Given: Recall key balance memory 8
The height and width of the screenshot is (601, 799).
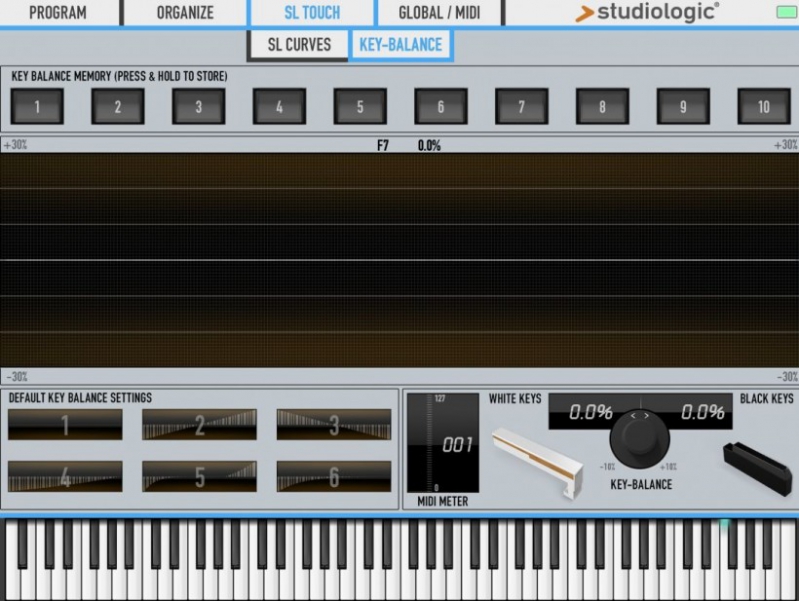Looking at the screenshot, I should tap(602, 107).
